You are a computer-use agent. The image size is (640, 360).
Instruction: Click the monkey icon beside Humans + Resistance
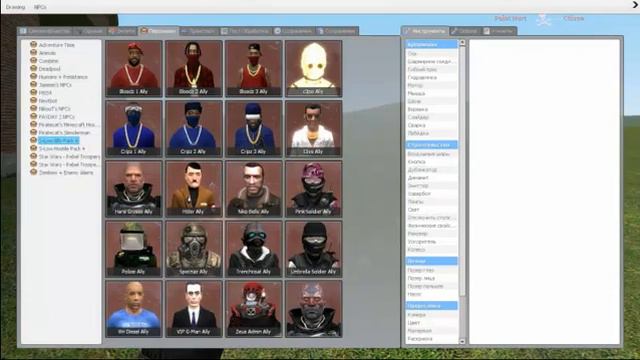tap(33, 76)
